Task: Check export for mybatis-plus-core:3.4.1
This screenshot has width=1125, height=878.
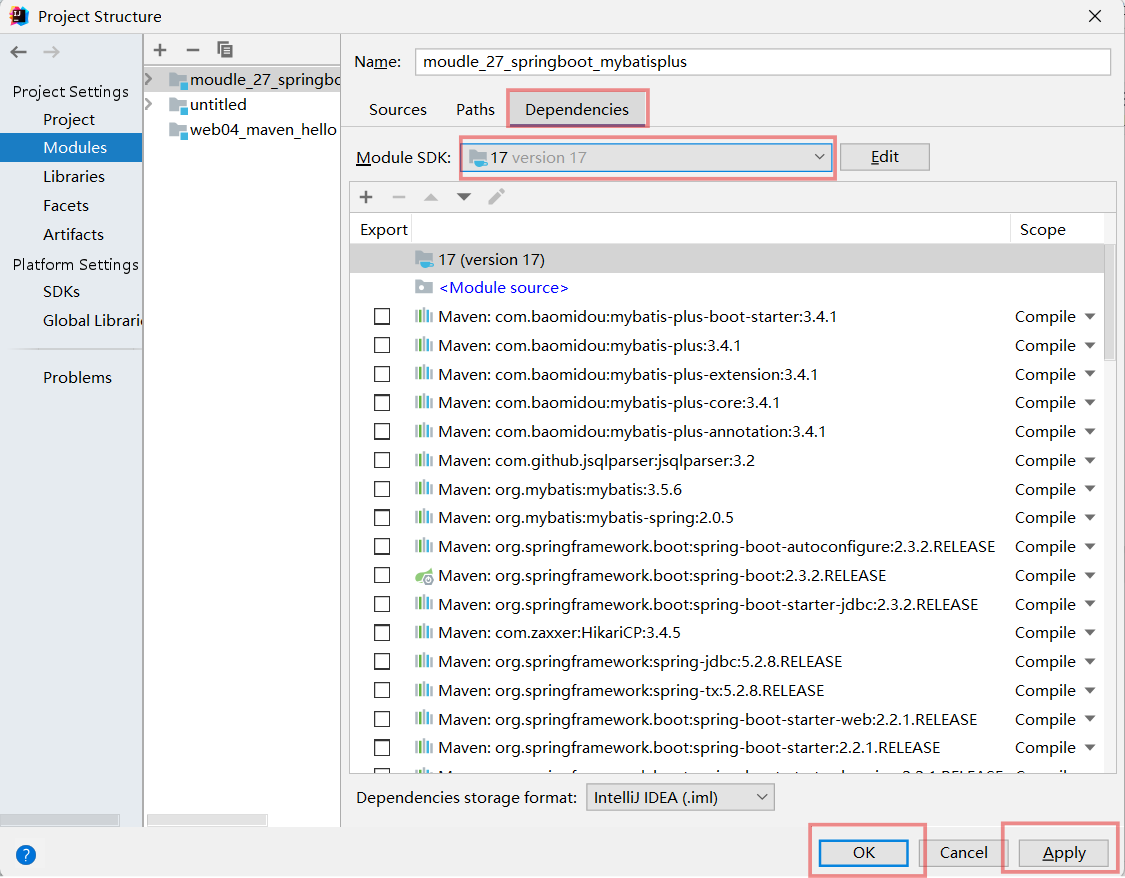Action: click(x=382, y=402)
